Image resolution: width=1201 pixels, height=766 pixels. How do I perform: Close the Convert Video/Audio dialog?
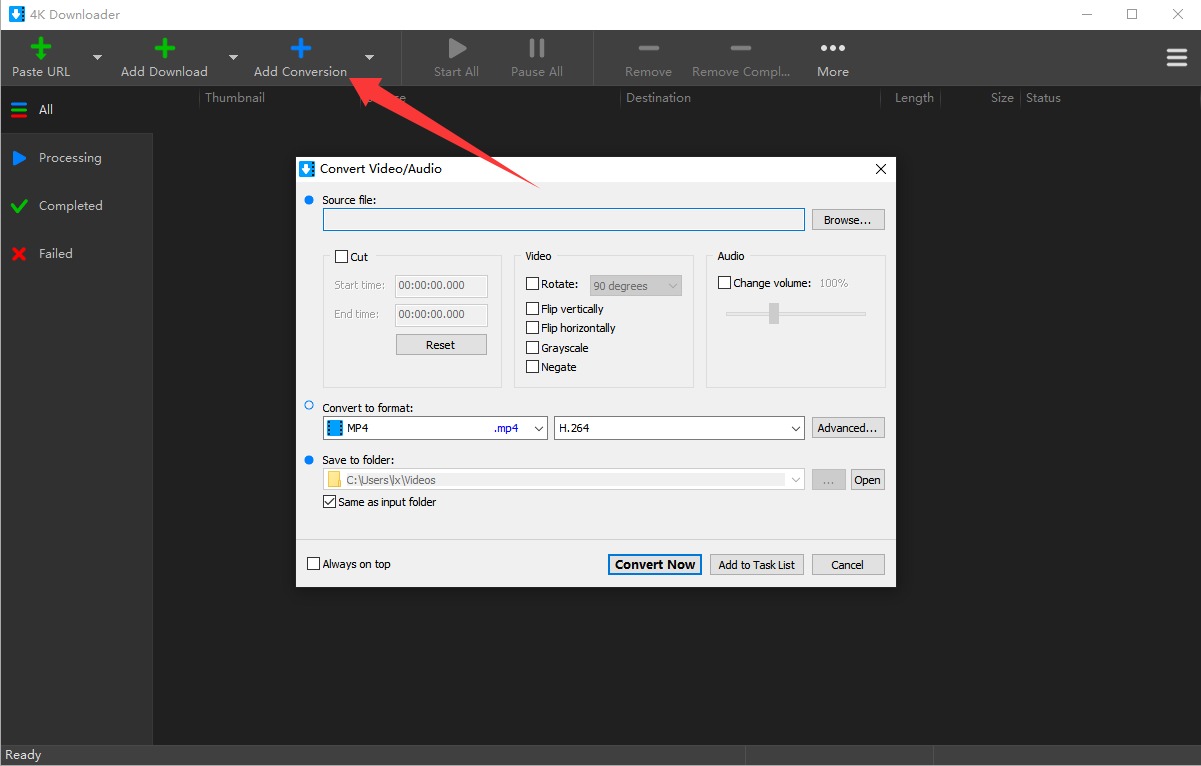click(881, 169)
